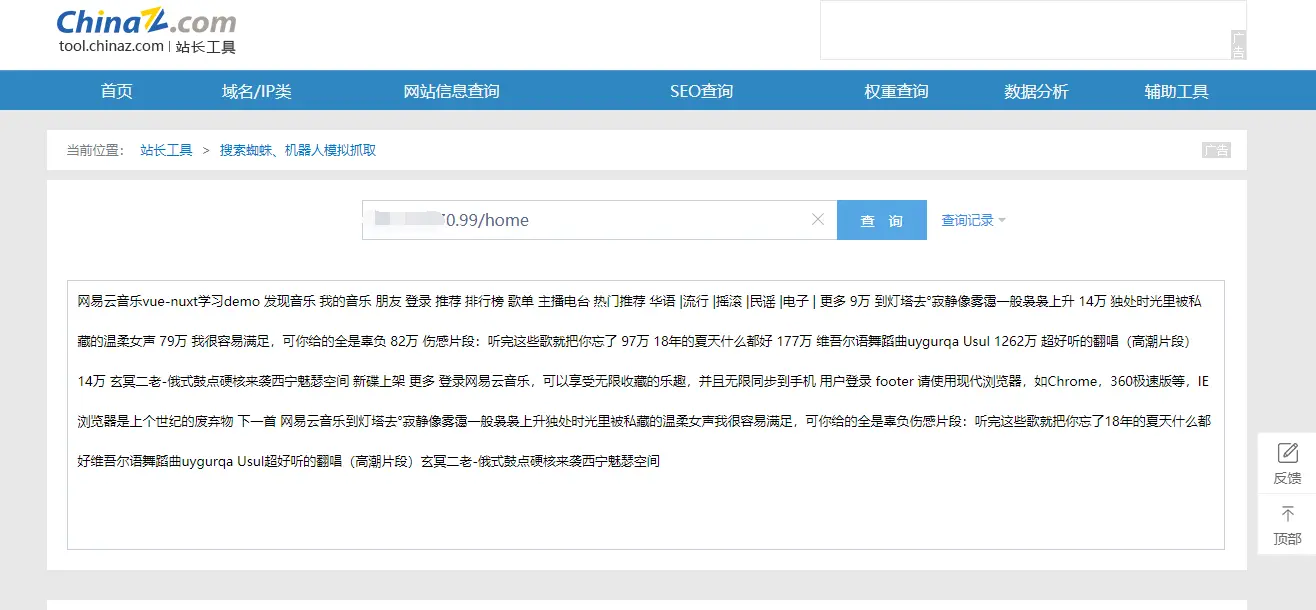Click the ChinaZ.com logo

147,22
